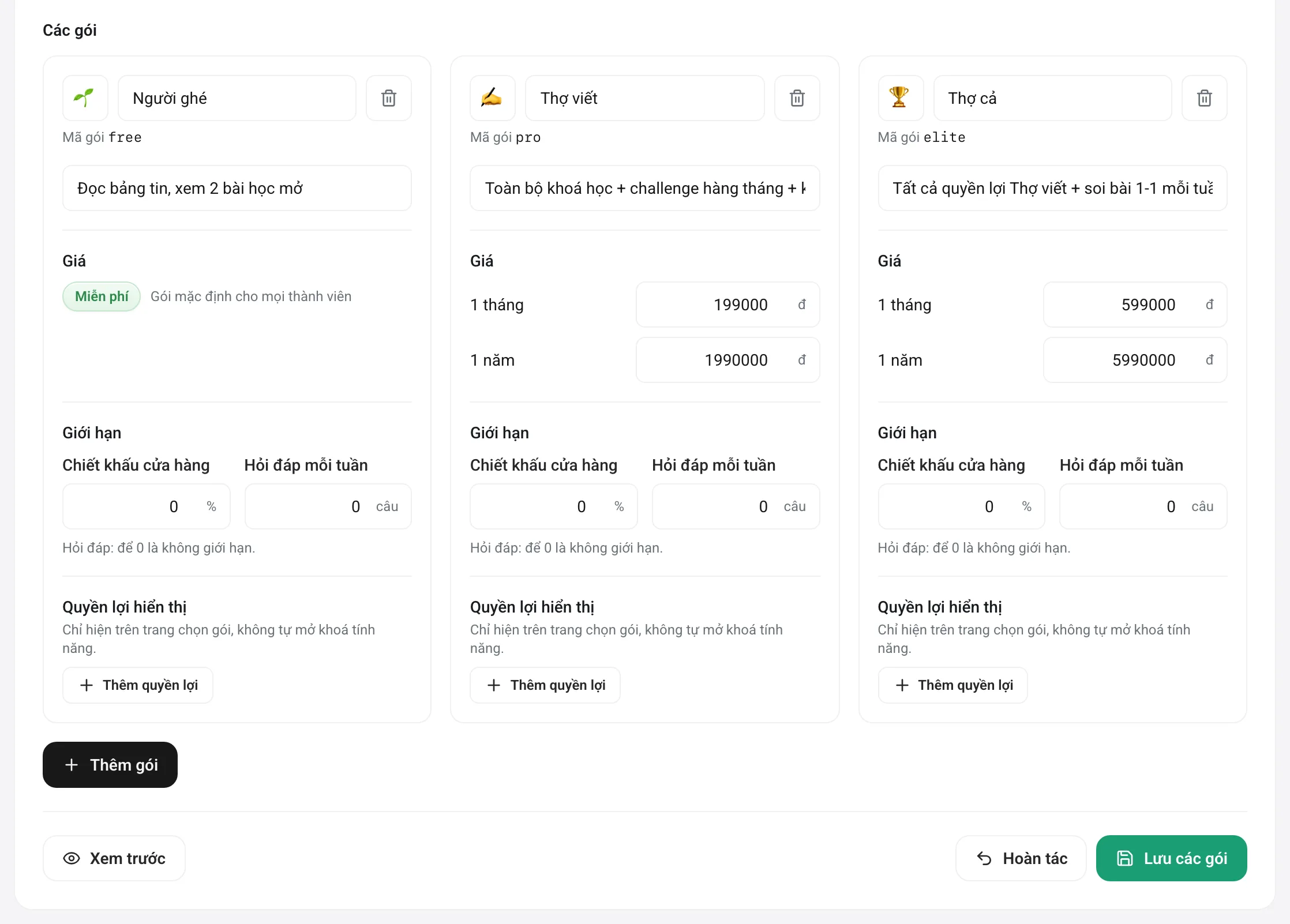Viewport: 1290px width, 924px height.
Task: Add a benefit to the Thợ viết plan
Action: pos(545,685)
